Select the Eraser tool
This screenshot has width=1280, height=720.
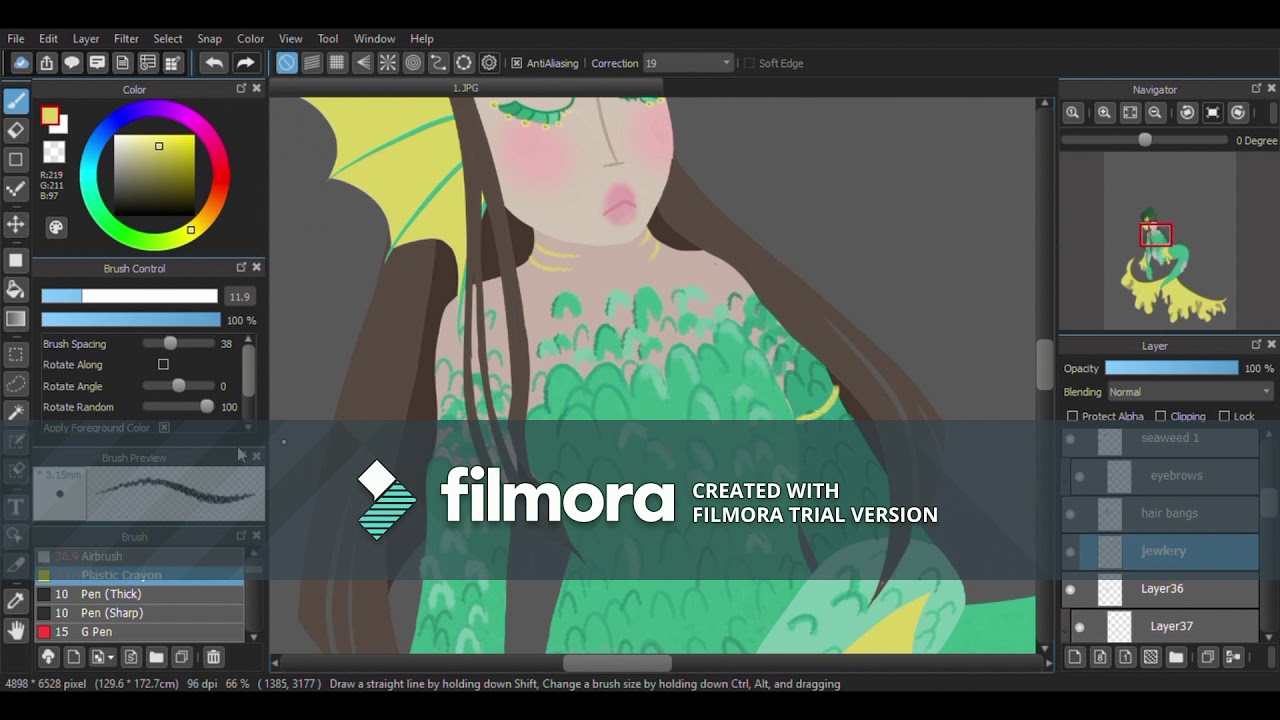tap(16, 130)
